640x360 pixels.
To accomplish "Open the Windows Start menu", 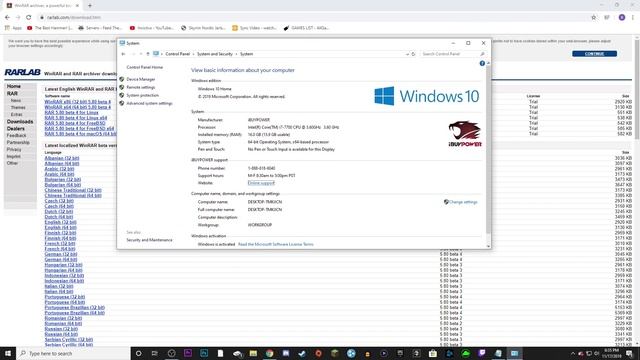I will click(x=8, y=353).
